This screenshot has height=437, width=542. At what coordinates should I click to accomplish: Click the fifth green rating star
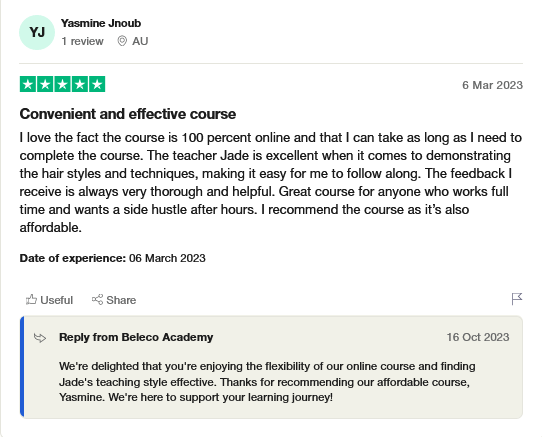(x=97, y=84)
